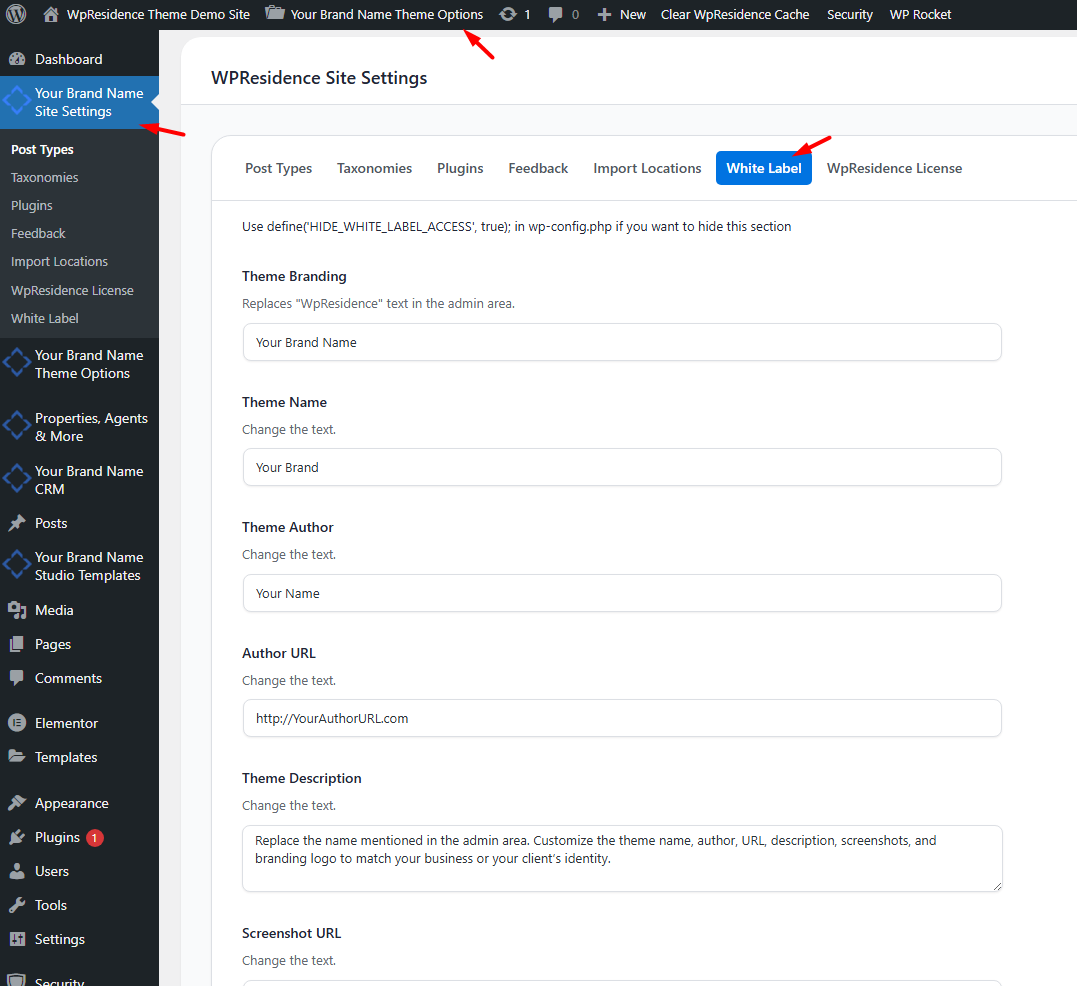Open Your Brand Name Theme Options in admin bar
The width and height of the screenshot is (1077, 986).
pos(387,14)
